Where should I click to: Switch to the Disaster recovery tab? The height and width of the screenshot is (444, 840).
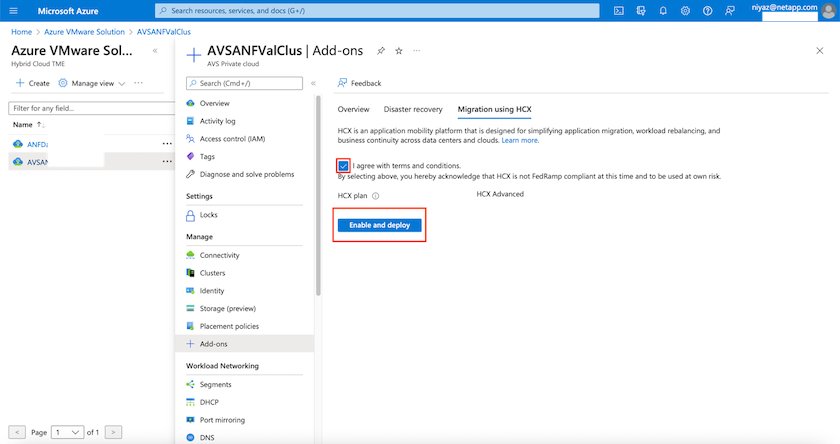[413, 109]
